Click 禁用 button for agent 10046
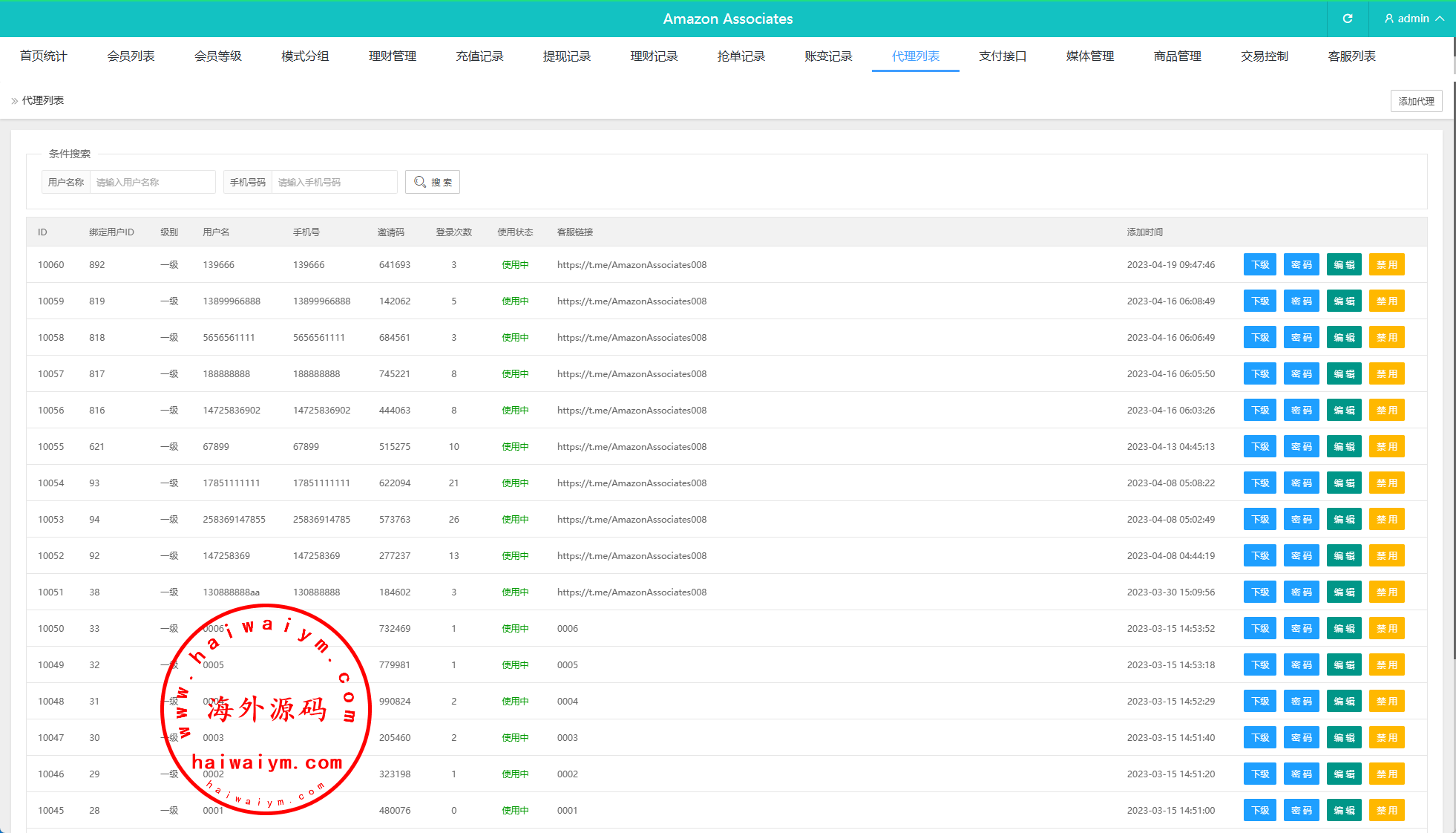The height and width of the screenshot is (833, 1456). point(1386,774)
